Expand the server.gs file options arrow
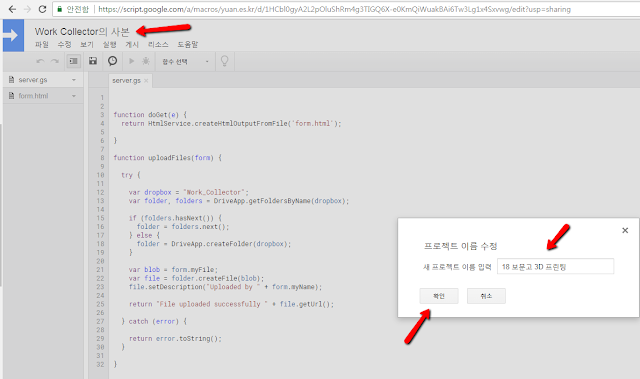Image resolution: width=640 pixels, height=379 pixels. click(74, 80)
